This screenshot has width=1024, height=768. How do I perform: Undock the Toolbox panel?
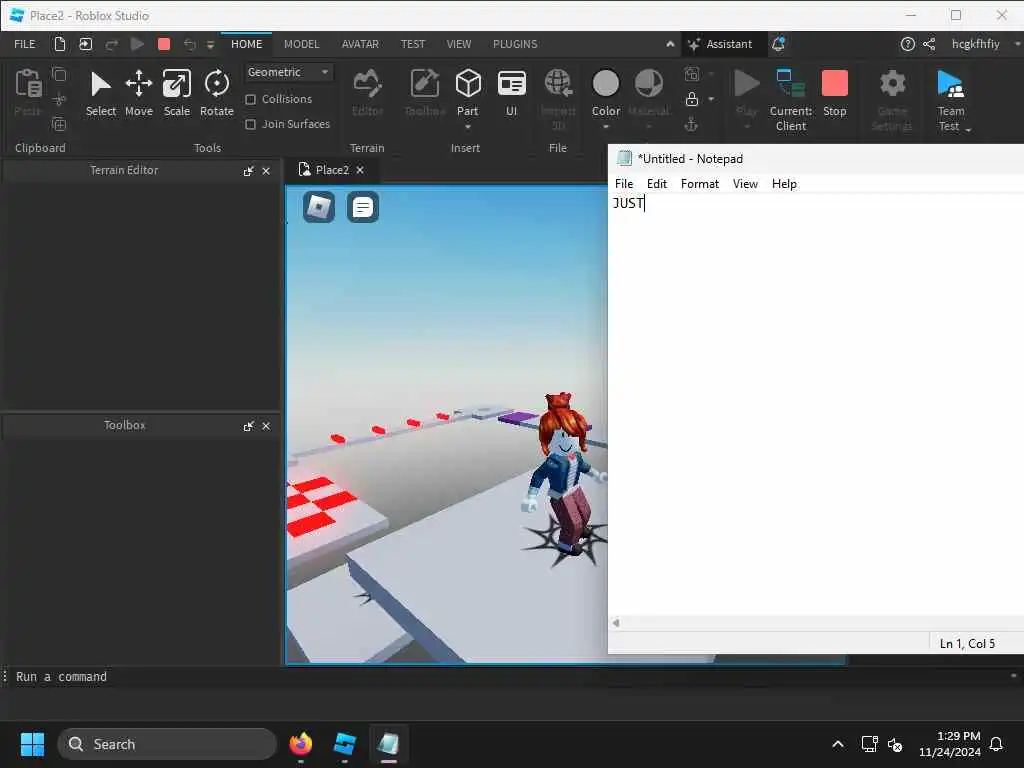[248, 426]
